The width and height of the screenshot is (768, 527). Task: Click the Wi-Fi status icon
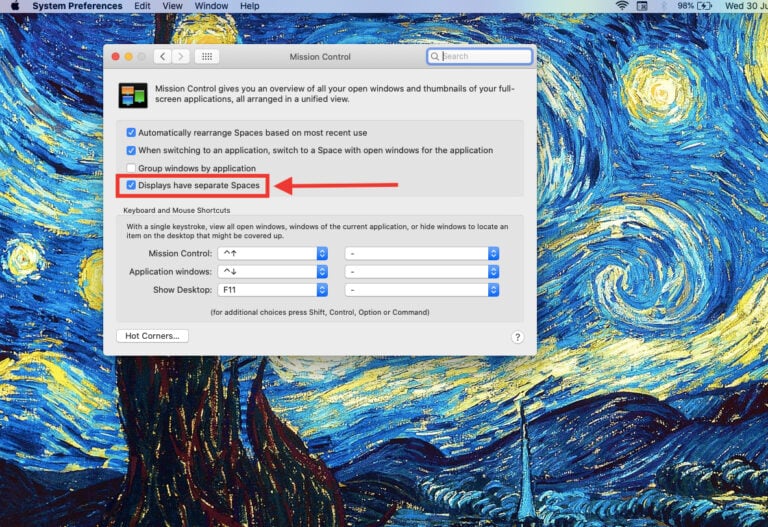click(x=622, y=6)
